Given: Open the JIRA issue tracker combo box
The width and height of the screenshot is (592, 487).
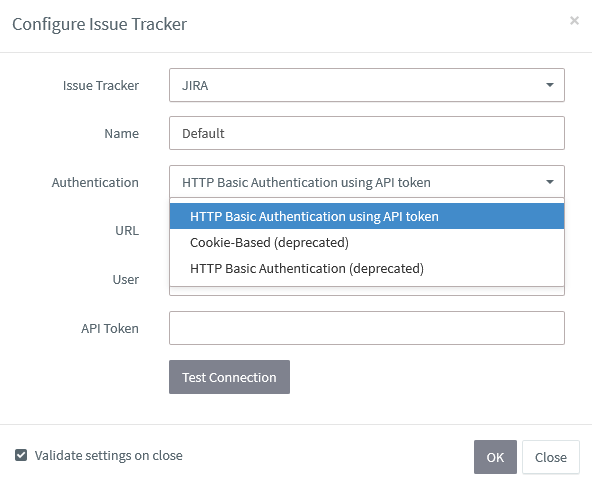Looking at the screenshot, I should tap(367, 85).
